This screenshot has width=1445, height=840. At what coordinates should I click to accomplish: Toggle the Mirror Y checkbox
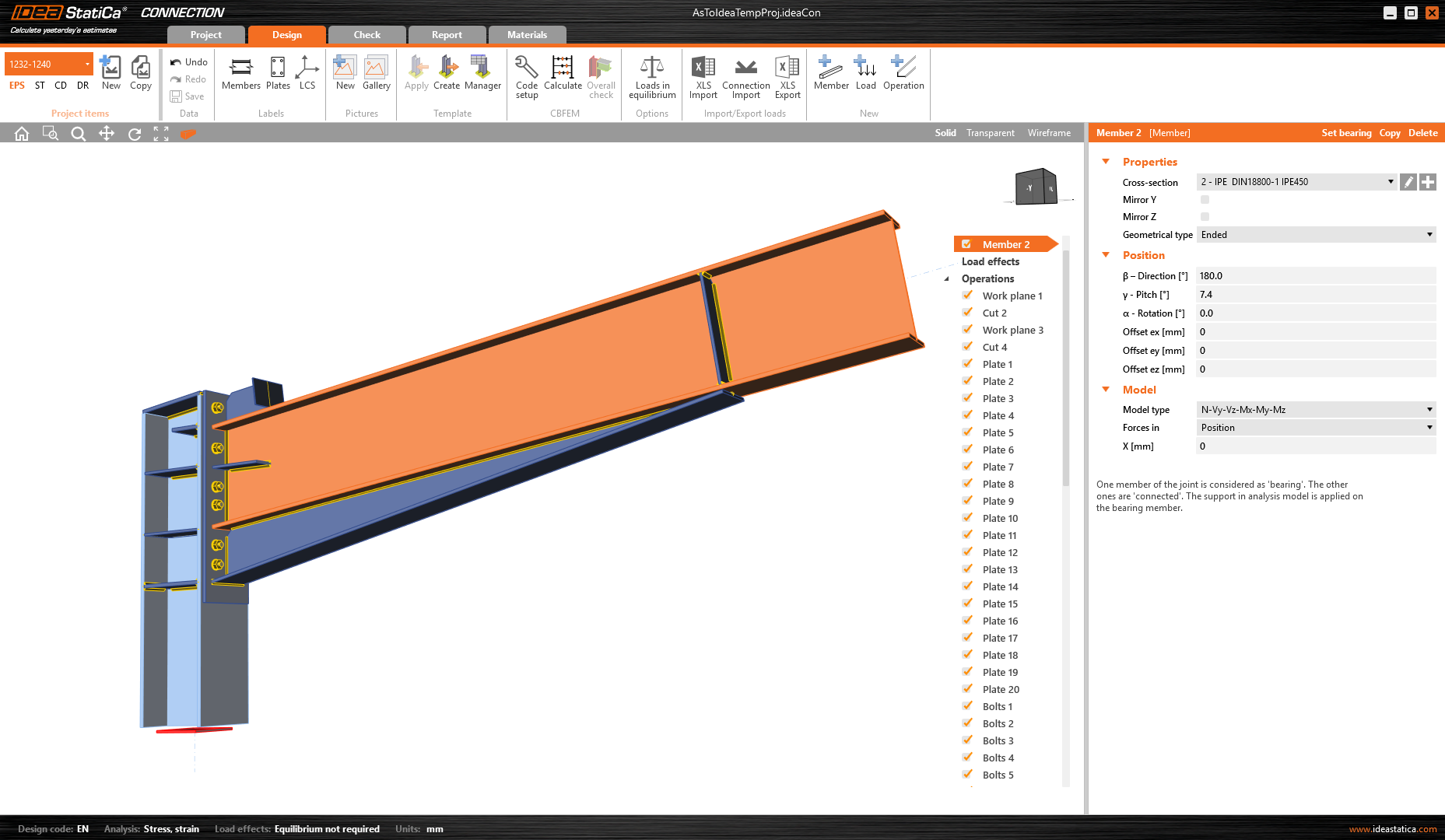tap(1205, 200)
